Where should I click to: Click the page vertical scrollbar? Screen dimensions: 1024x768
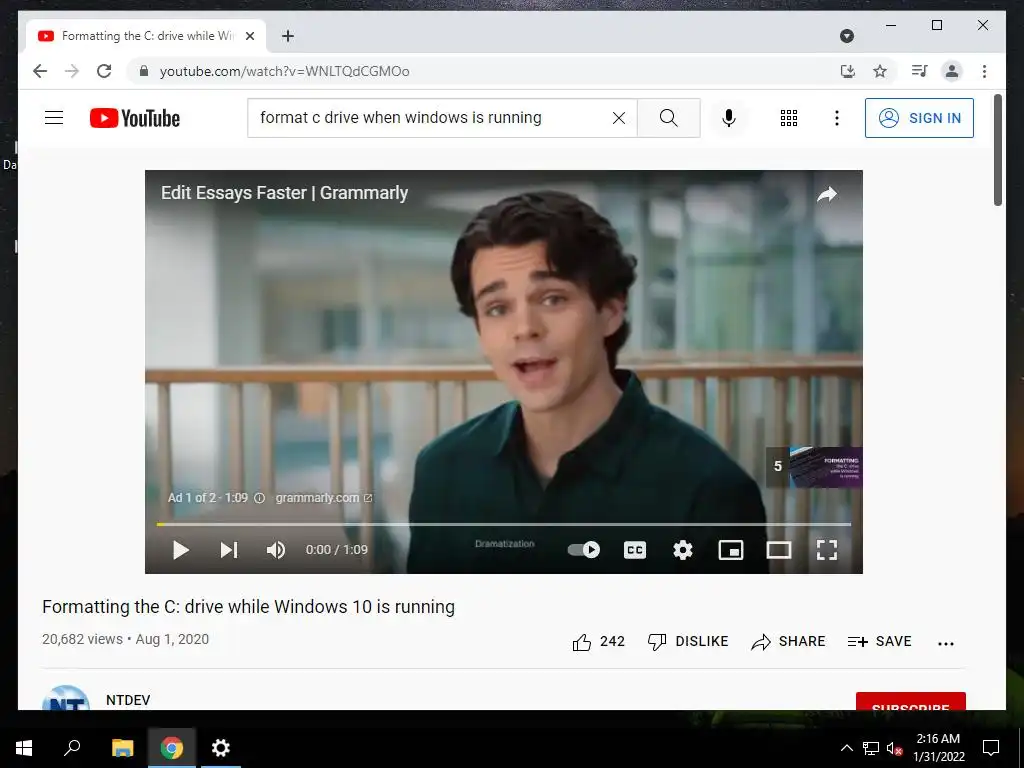pyautogui.click(x=998, y=150)
